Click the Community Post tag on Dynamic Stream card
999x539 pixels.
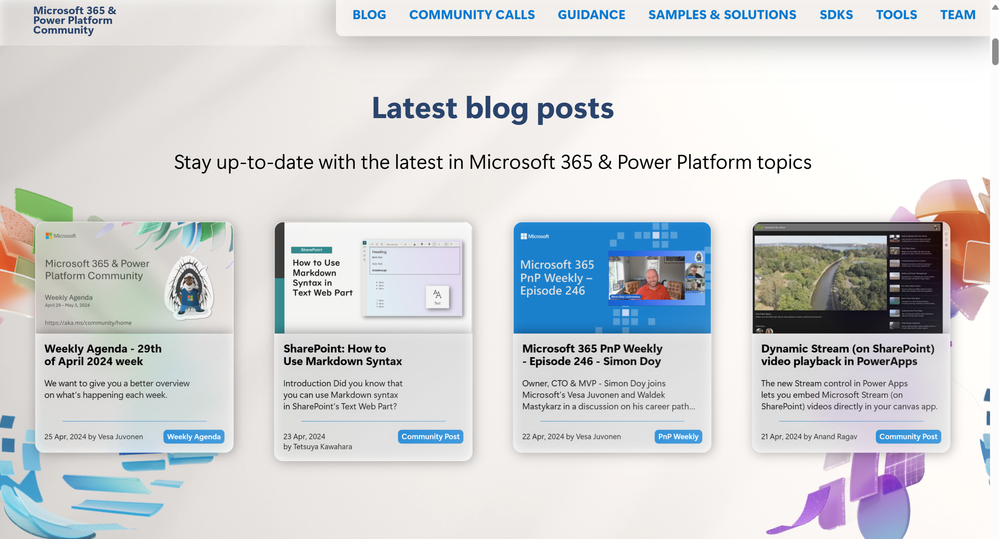pos(909,436)
